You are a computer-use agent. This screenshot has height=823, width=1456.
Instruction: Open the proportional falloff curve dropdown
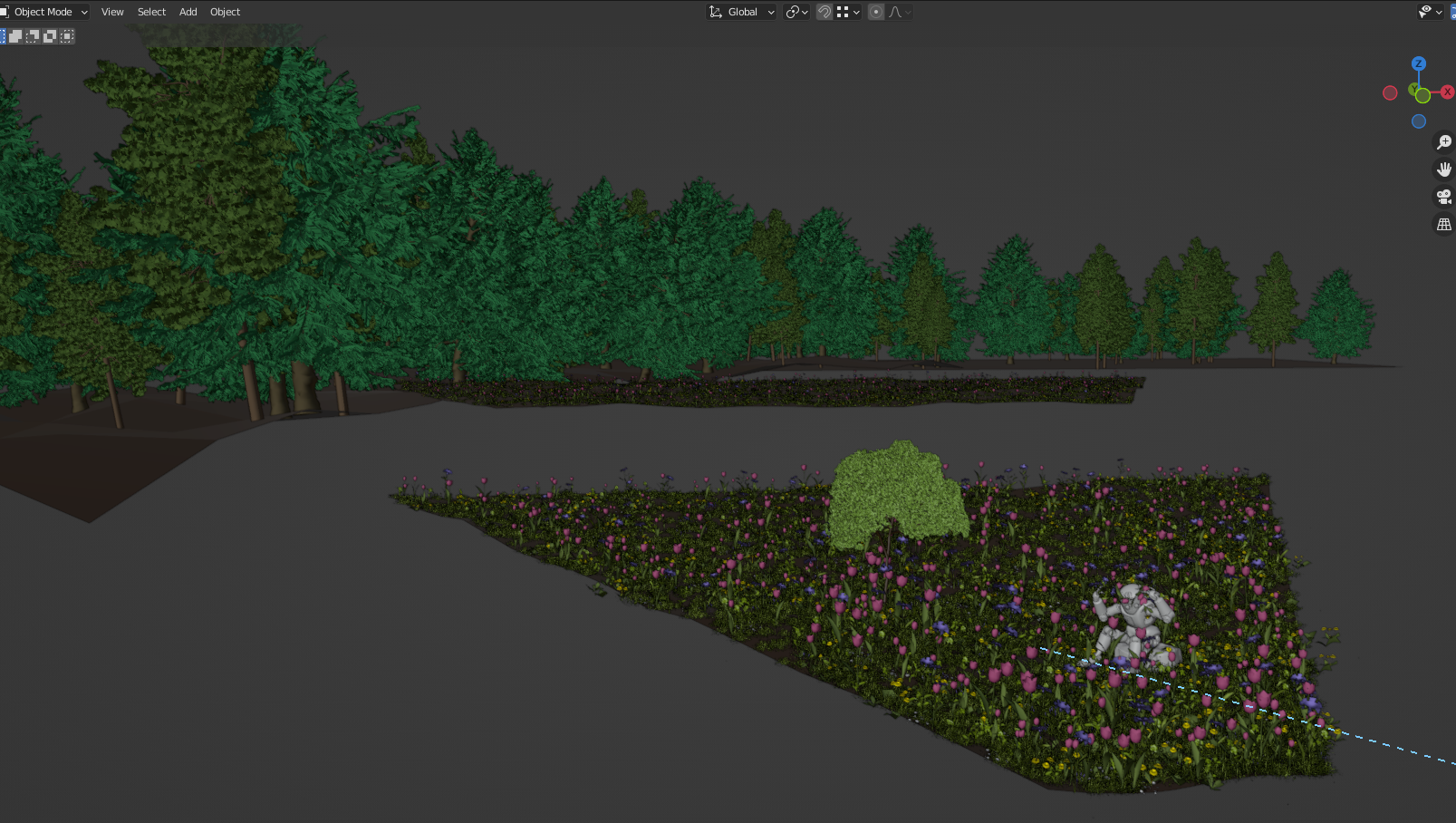[x=900, y=12]
